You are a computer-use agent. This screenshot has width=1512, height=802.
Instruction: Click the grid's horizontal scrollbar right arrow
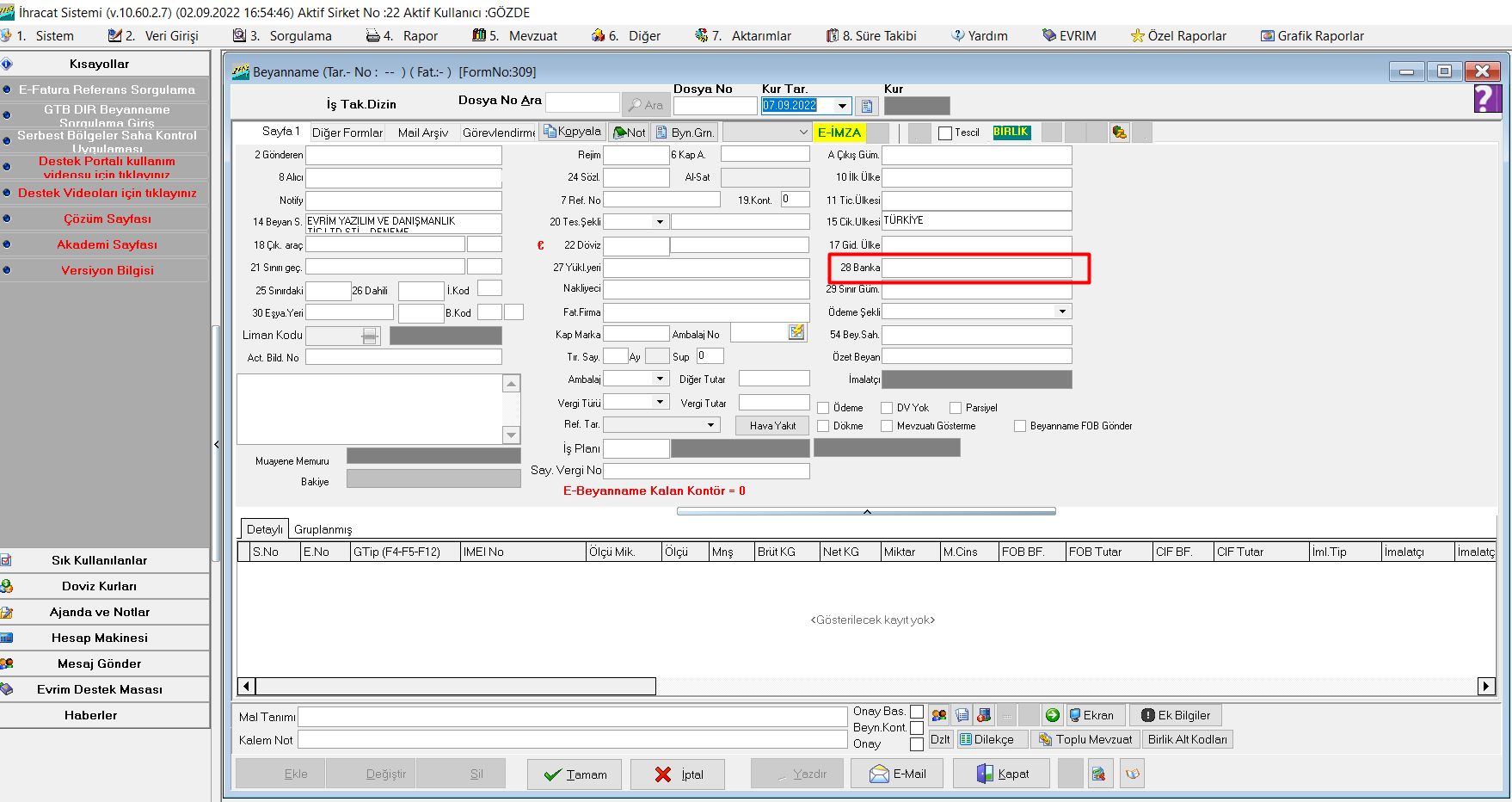coord(1486,686)
